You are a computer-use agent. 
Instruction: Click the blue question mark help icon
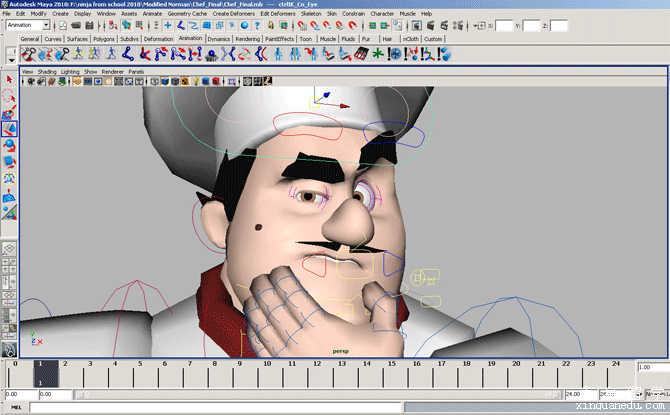(x=257, y=26)
